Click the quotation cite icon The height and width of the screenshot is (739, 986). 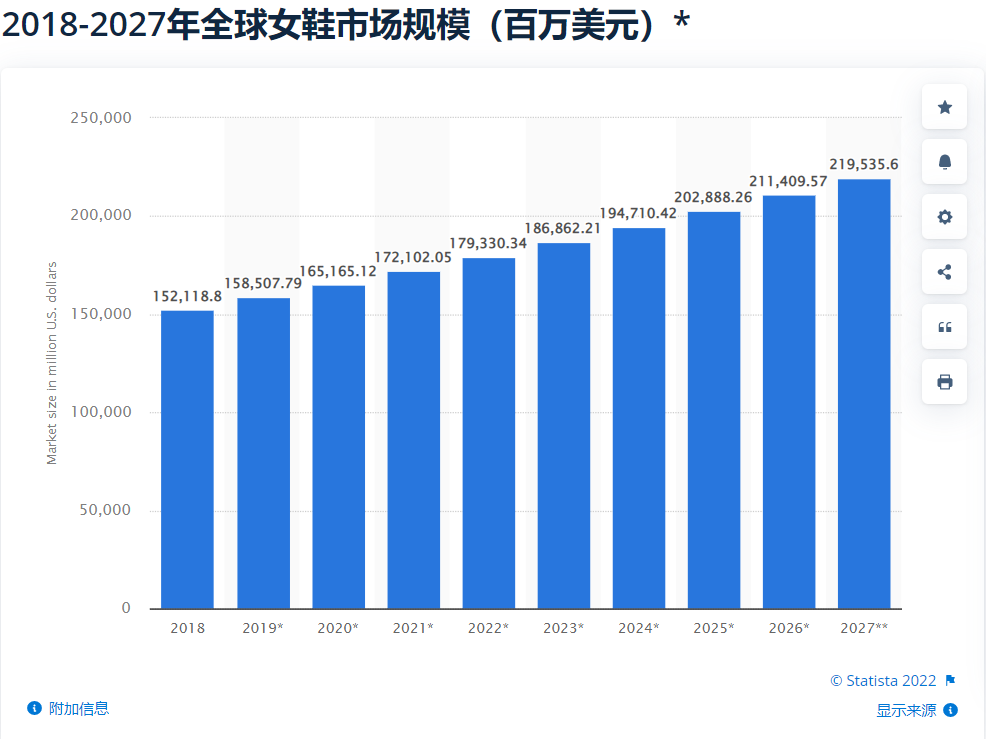tap(944, 327)
